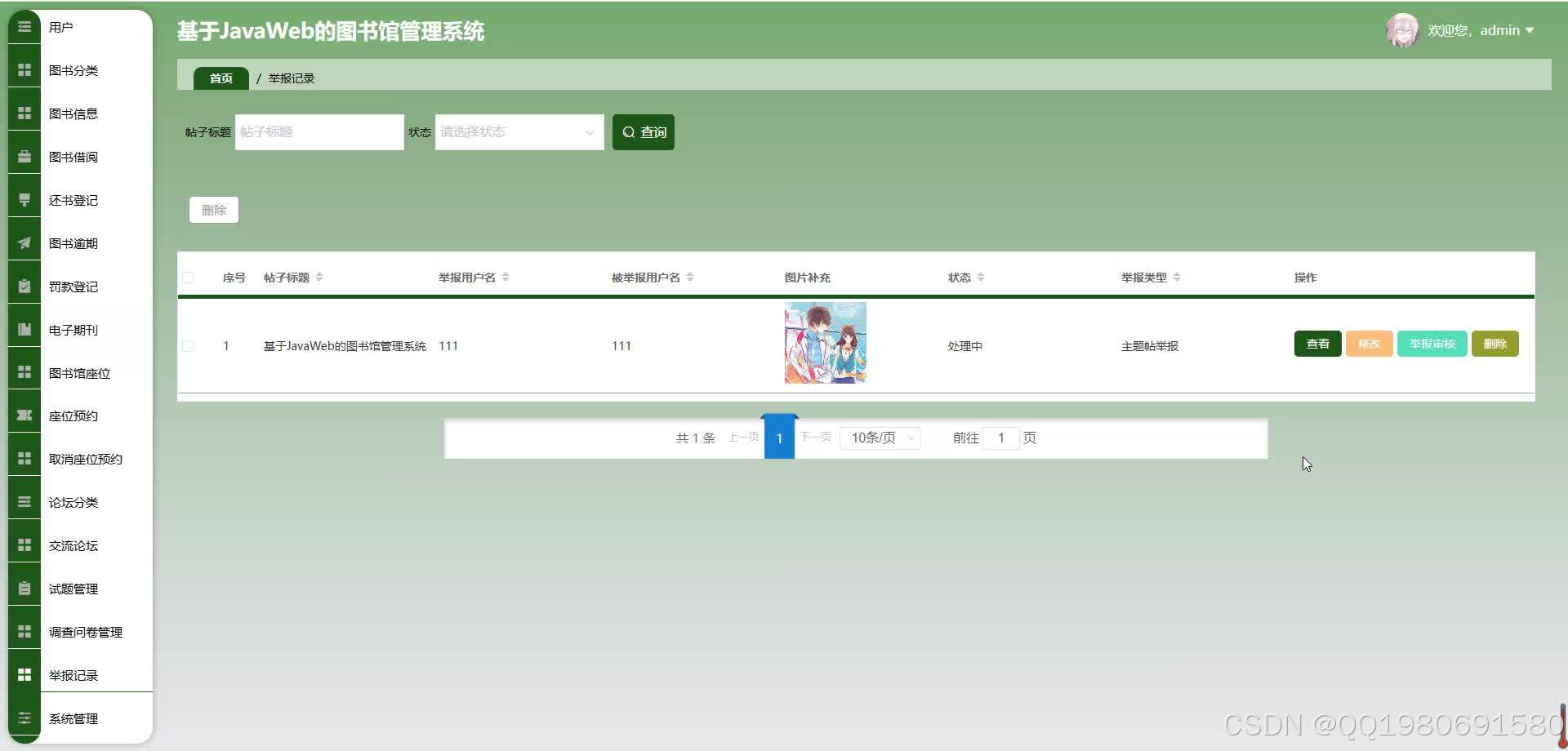Image resolution: width=1568 pixels, height=751 pixels.
Task: Open the 请选择状态 status dropdown
Action: [518, 131]
